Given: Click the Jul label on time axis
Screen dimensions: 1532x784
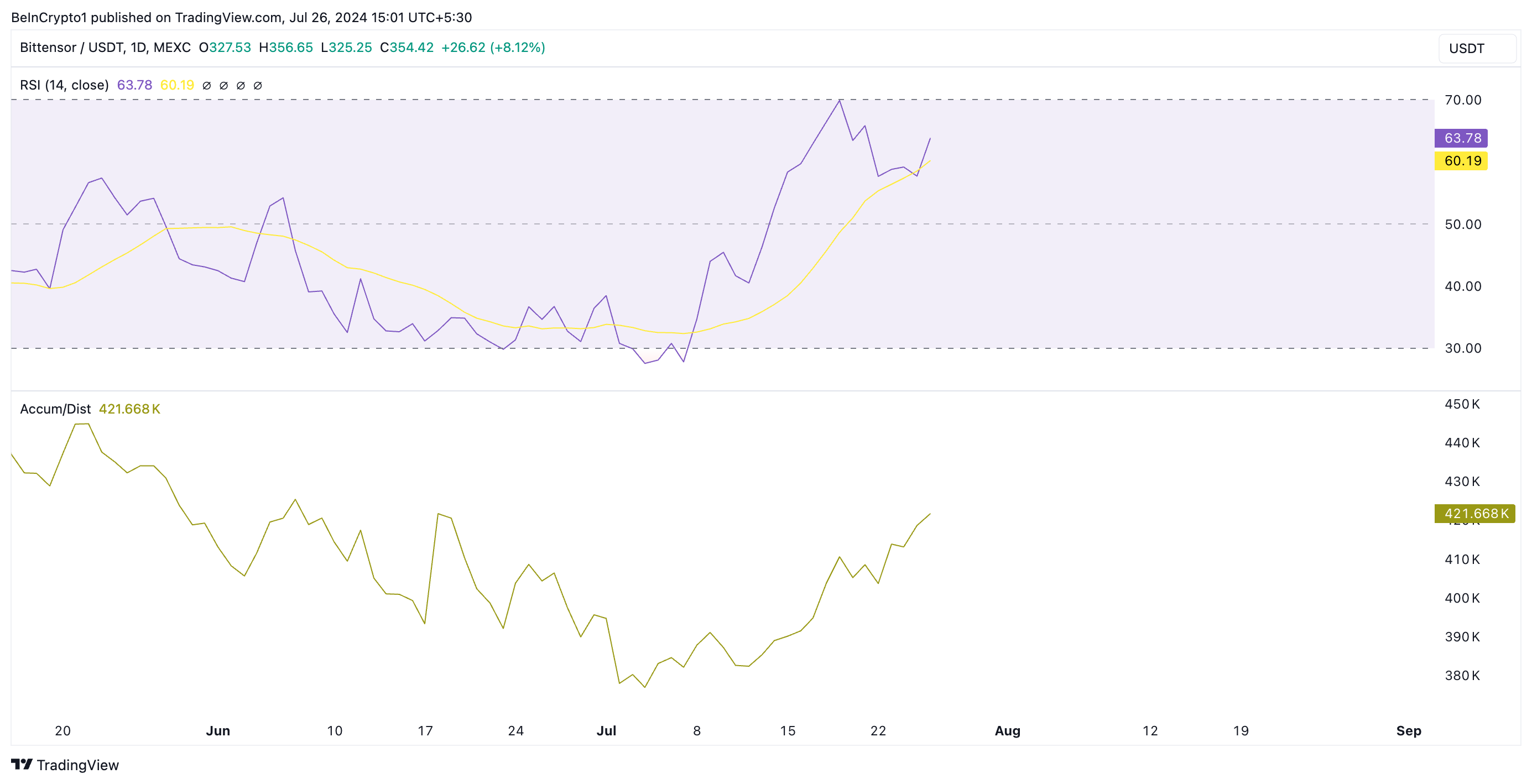Looking at the screenshot, I should [606, 730].
